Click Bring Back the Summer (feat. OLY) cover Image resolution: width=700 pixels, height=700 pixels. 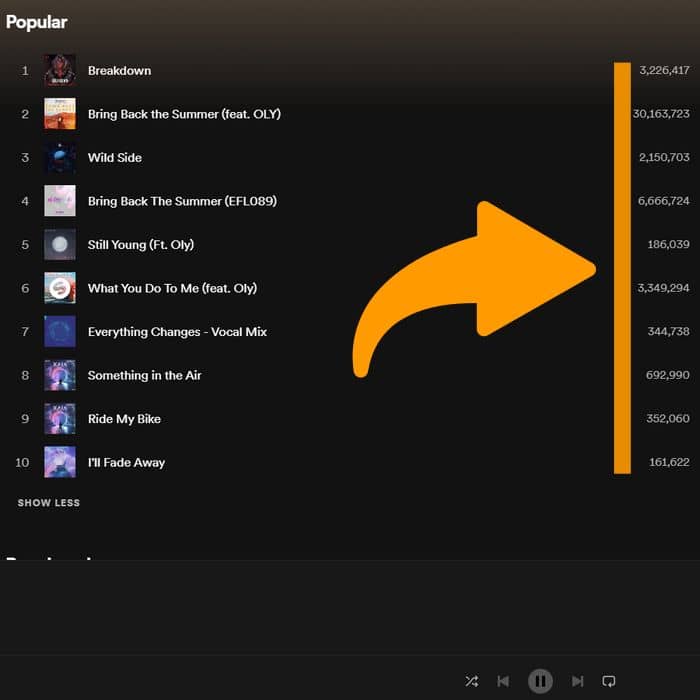click(x=60, y=114)
